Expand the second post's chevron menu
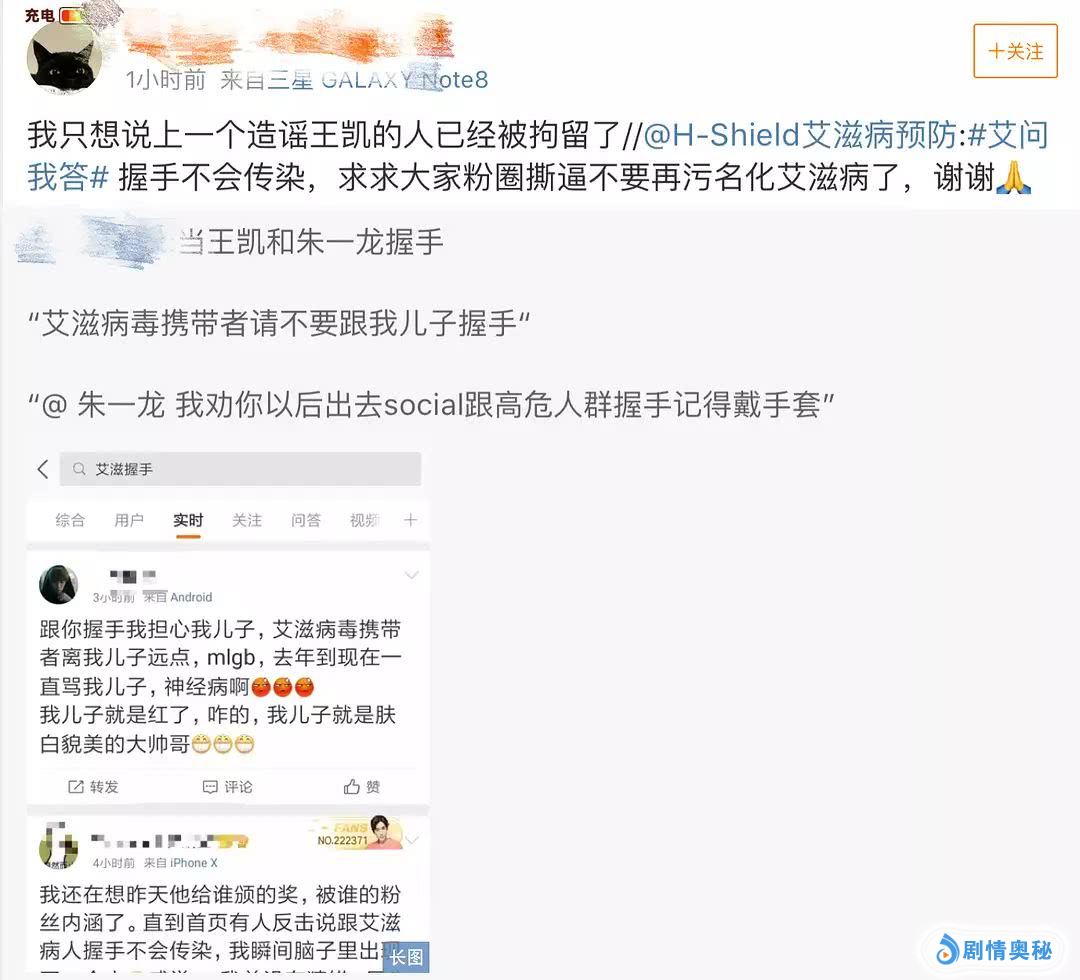Viewport: 1080px width, 980px height. click(412, 840)
